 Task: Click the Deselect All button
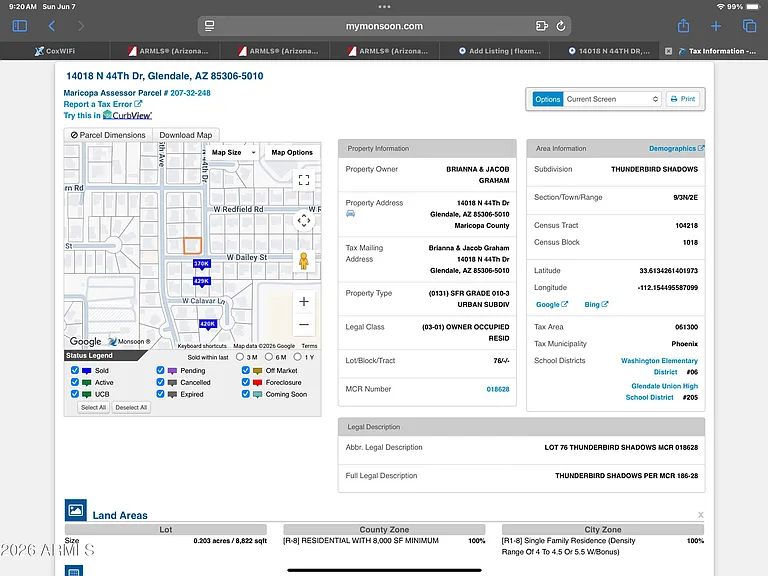(x=131, y=408)
